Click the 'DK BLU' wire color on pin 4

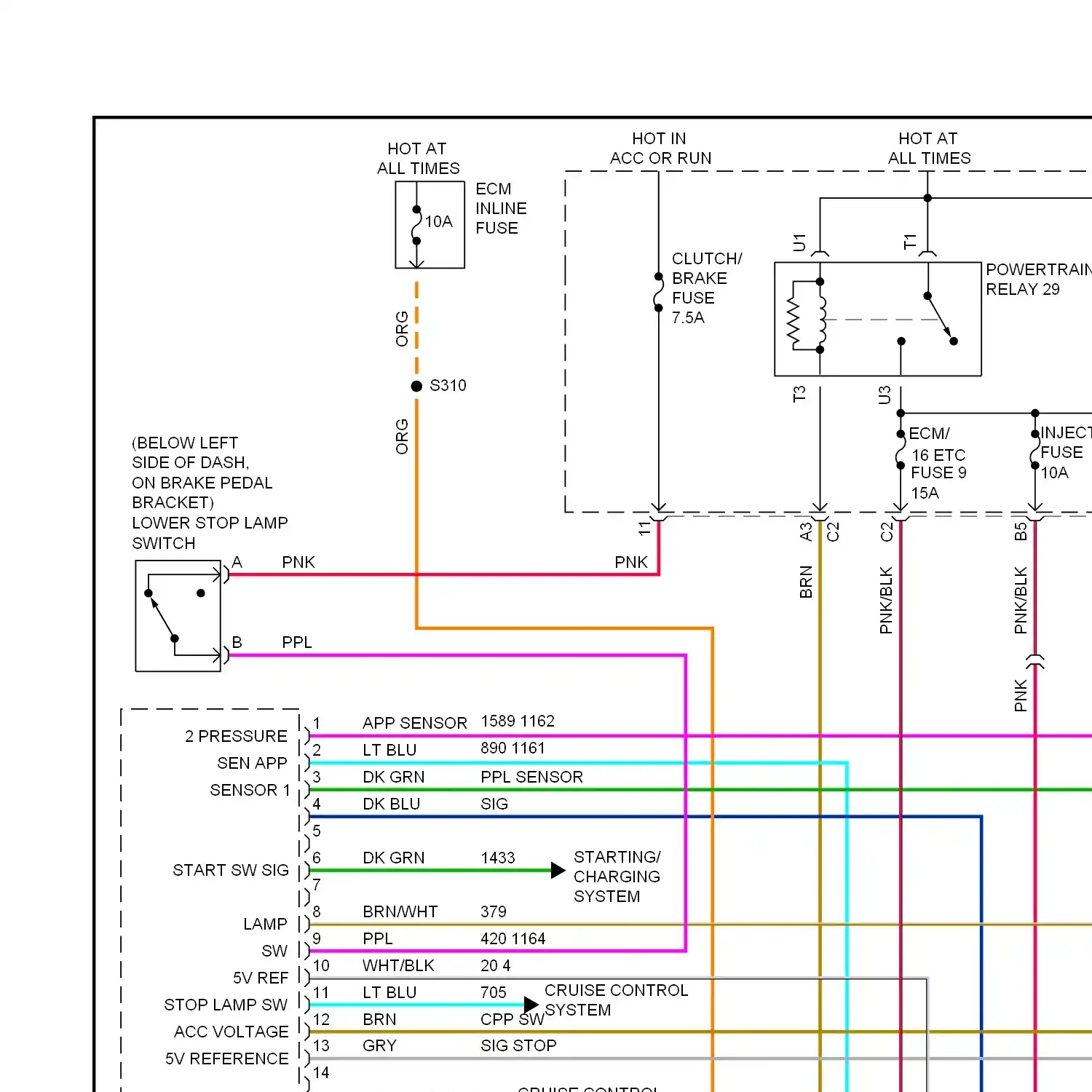tap(392, 804)
